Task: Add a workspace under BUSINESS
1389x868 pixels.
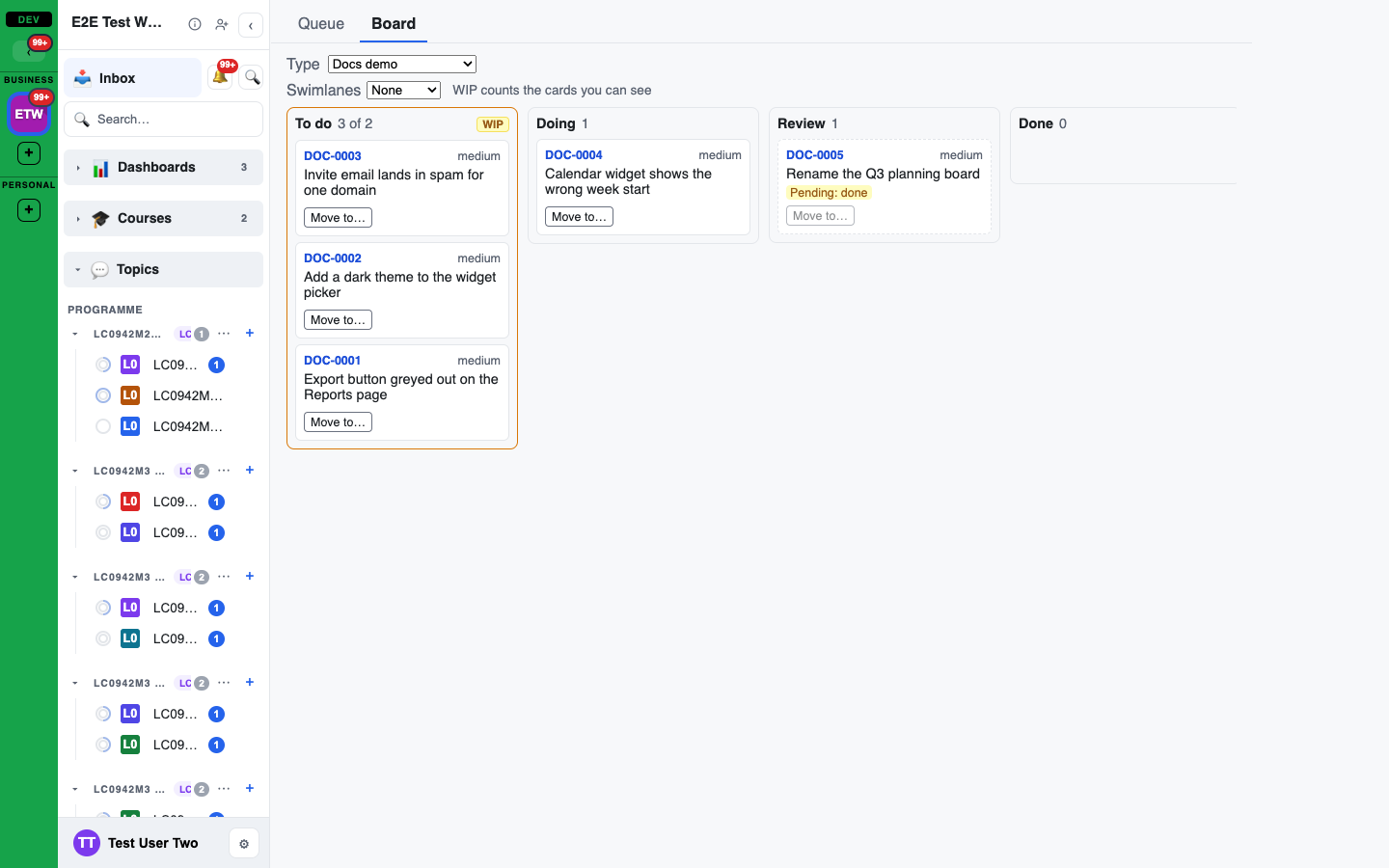Action: click(29, 152)
